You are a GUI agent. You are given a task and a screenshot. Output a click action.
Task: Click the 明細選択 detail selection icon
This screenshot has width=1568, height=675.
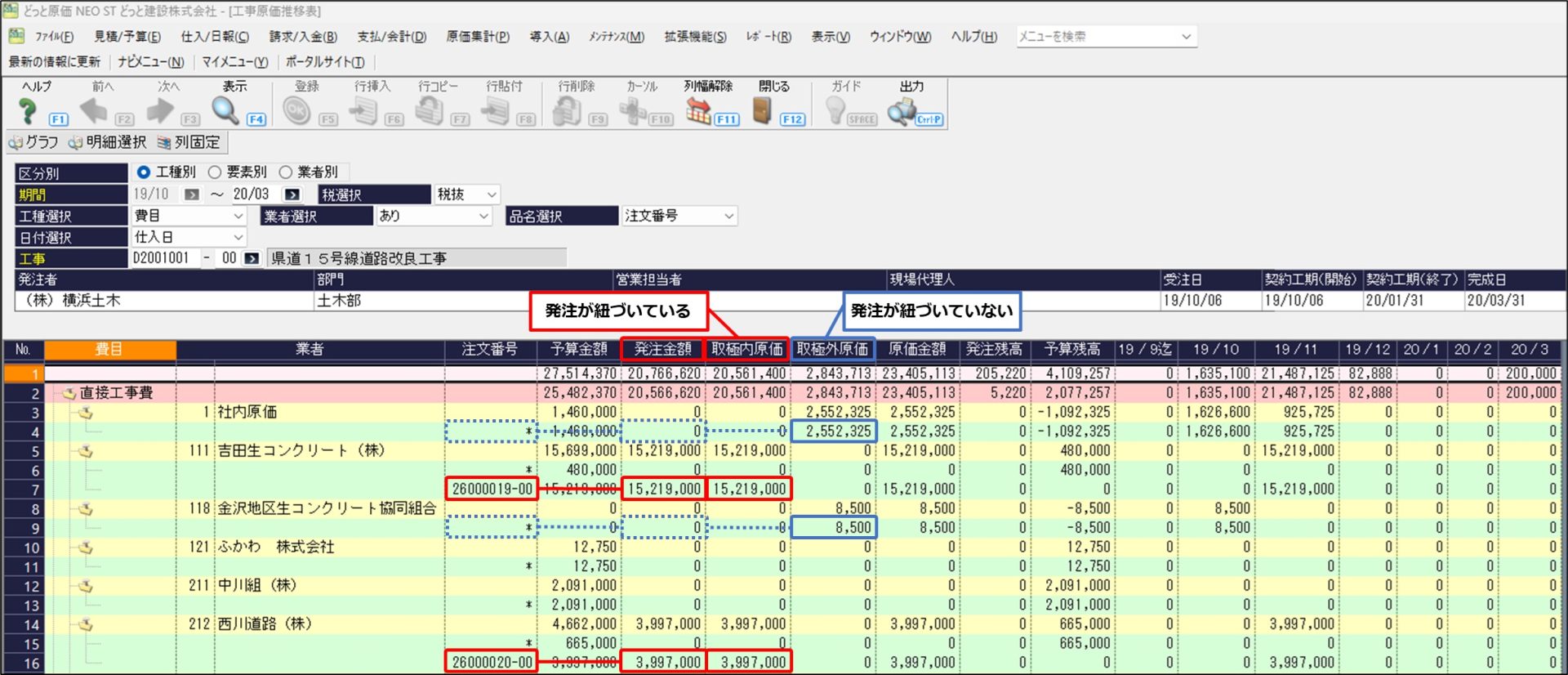pos(108,142)
